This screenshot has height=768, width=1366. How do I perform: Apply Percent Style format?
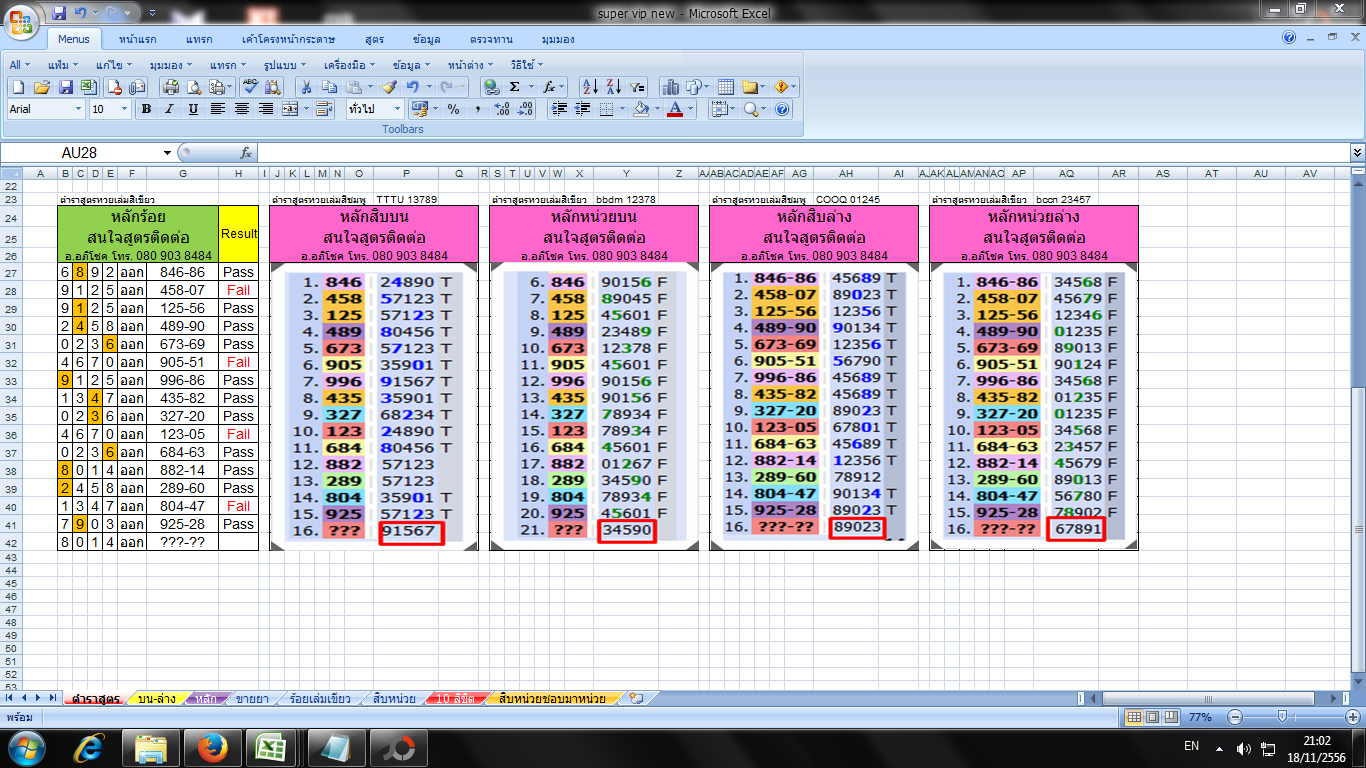[453, 109]
